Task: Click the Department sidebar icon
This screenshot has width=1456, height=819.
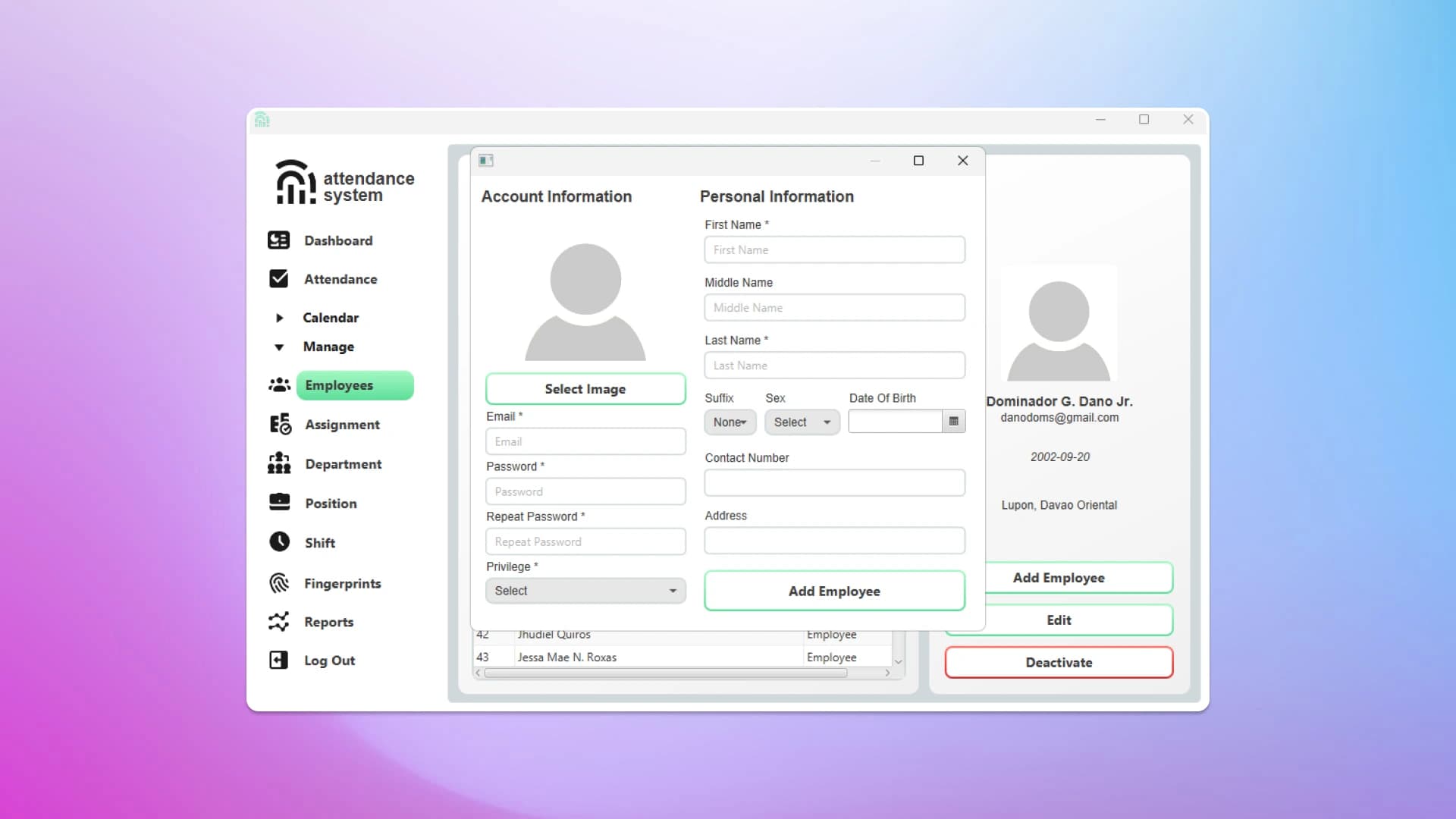Action: pyautogui.click(x=279, y=463)
